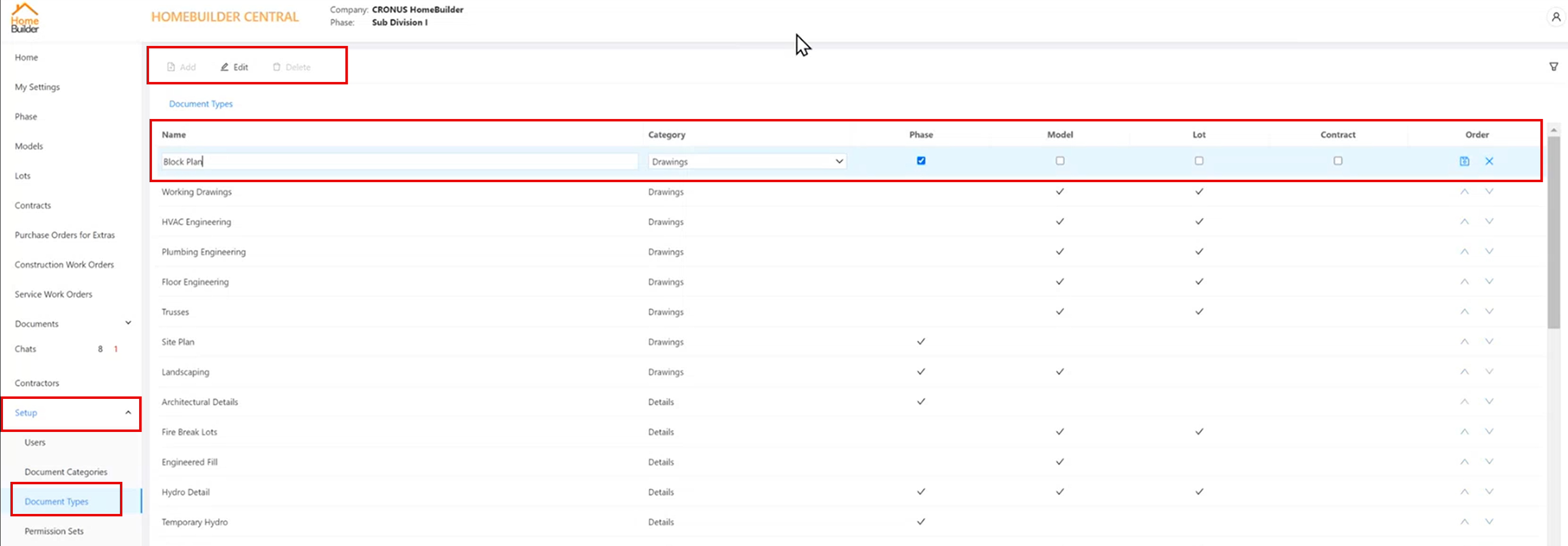Click the Delete toolbar button
This screenshot has width=1568, height=546.
pos(292,67)
